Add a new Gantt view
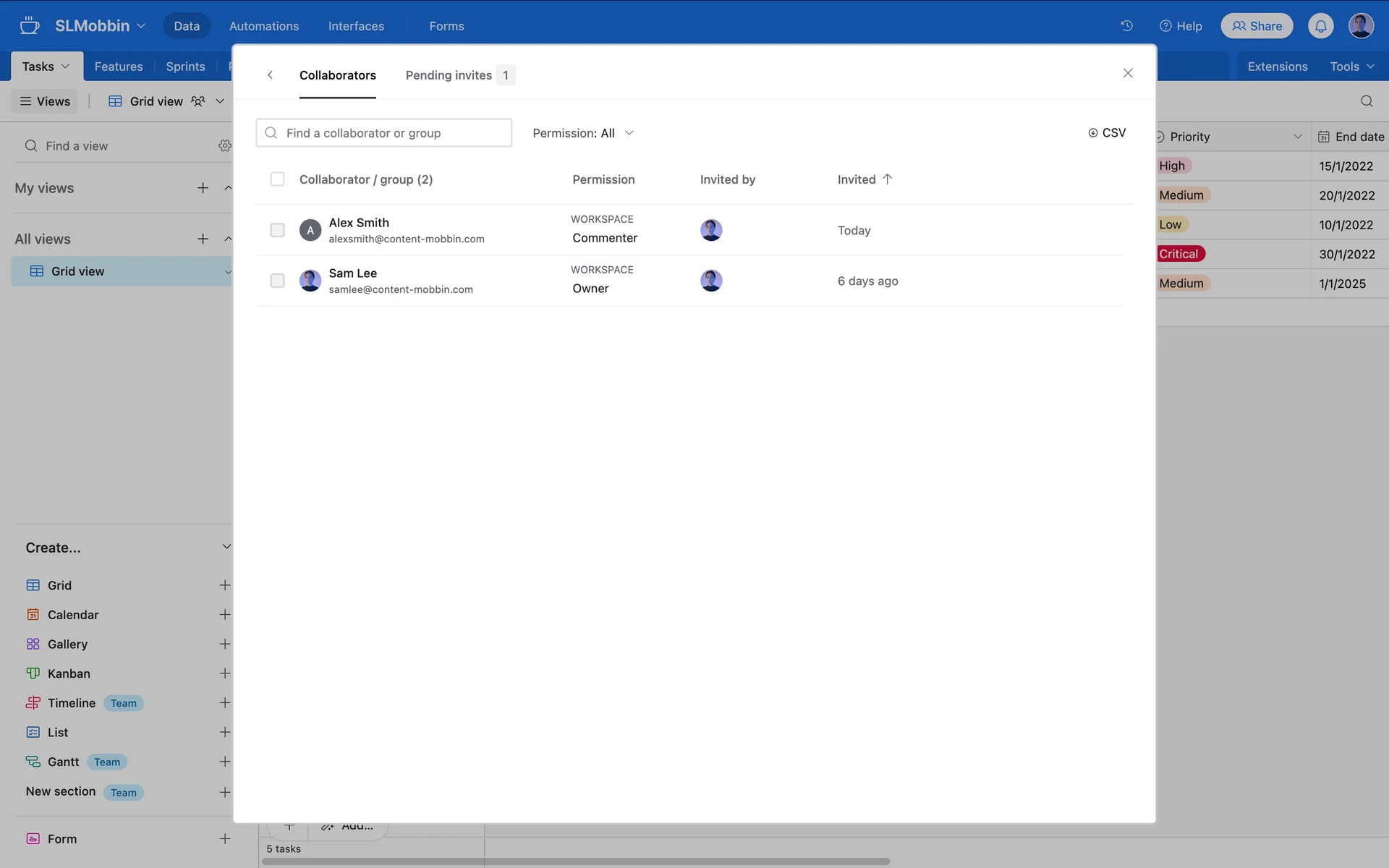The height and width of the screenshot is (868, 1389). (224, 762)
